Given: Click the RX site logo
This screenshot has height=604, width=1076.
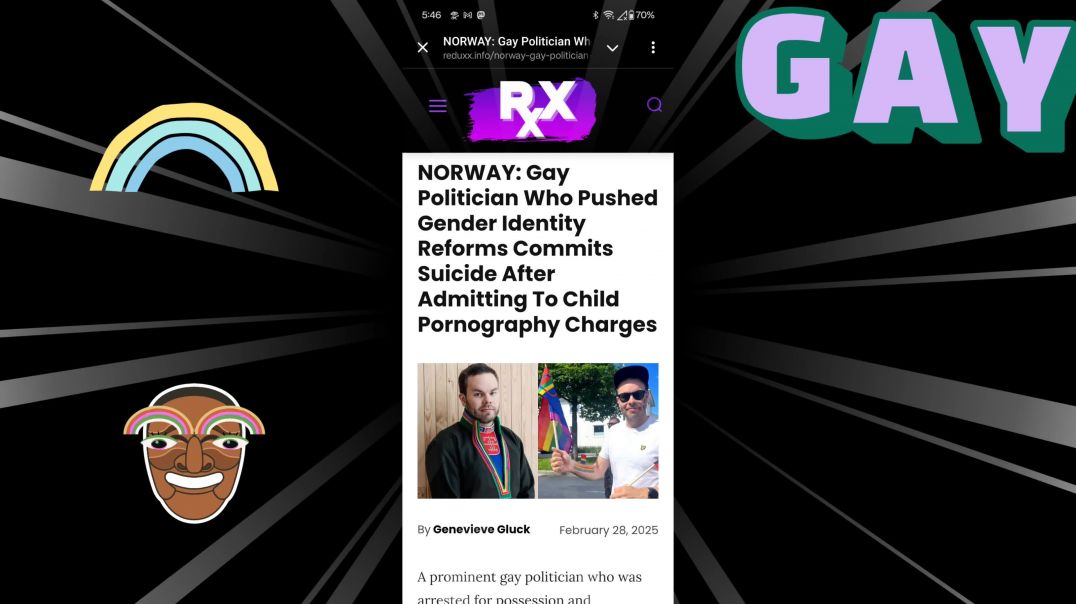Looking at the screenshot, I should click(532, 108).
